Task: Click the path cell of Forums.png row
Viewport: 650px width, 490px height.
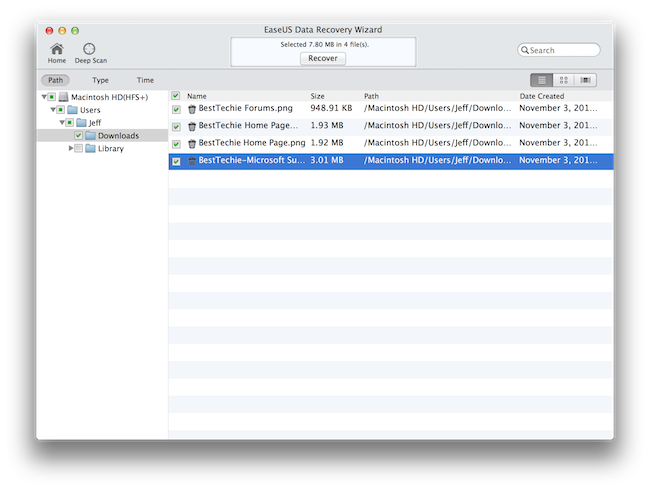Action: tap(437, 108)
